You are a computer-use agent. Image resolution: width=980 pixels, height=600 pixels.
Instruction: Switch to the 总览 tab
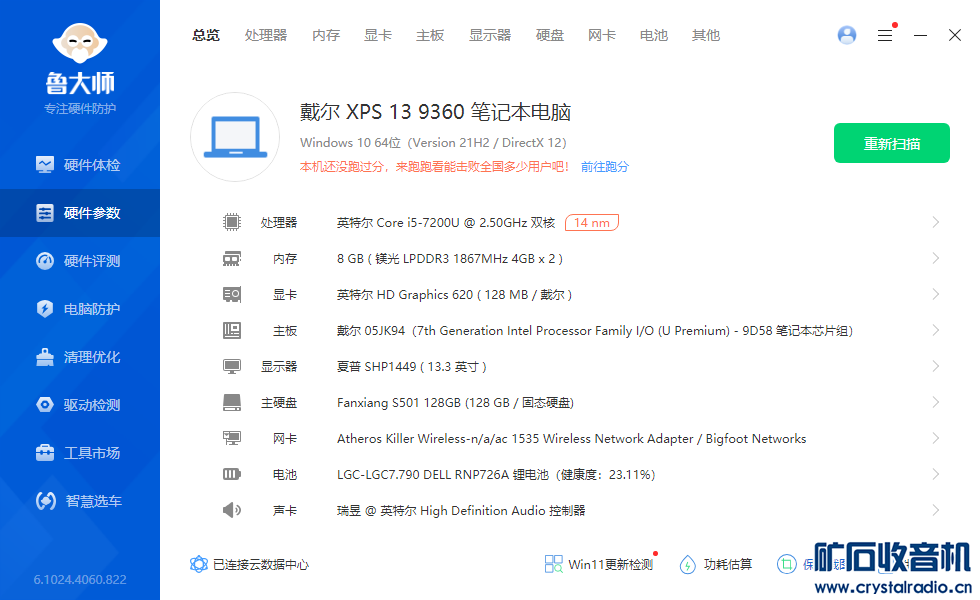[x=206, y=35]
